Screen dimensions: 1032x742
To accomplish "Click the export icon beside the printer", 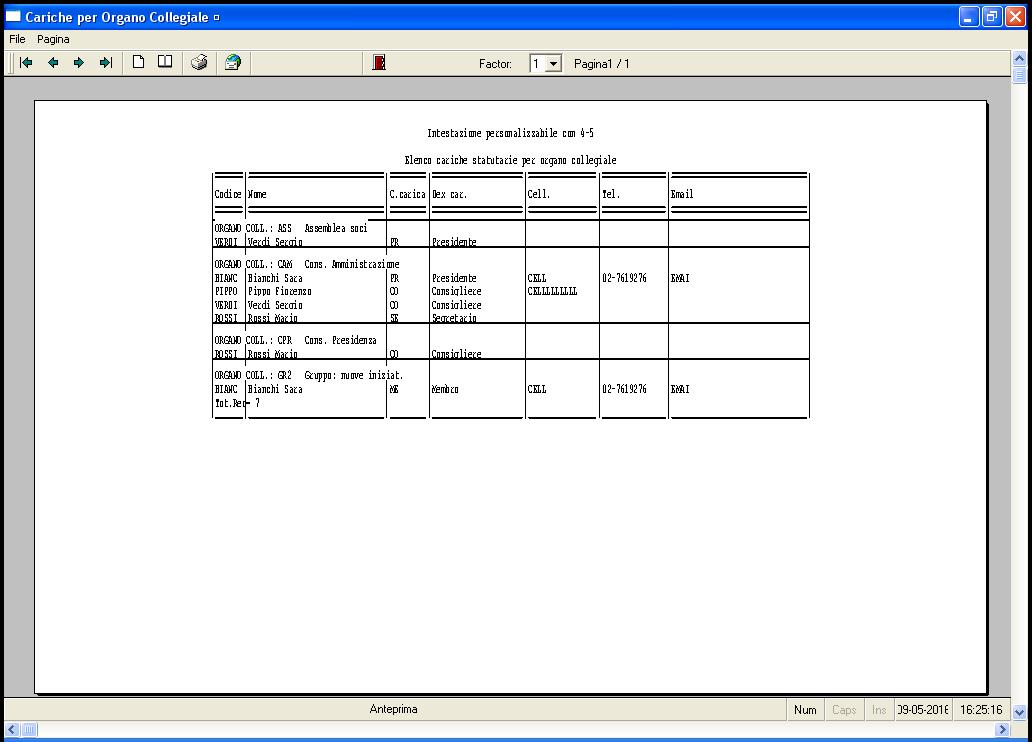I will click(233, 63).
